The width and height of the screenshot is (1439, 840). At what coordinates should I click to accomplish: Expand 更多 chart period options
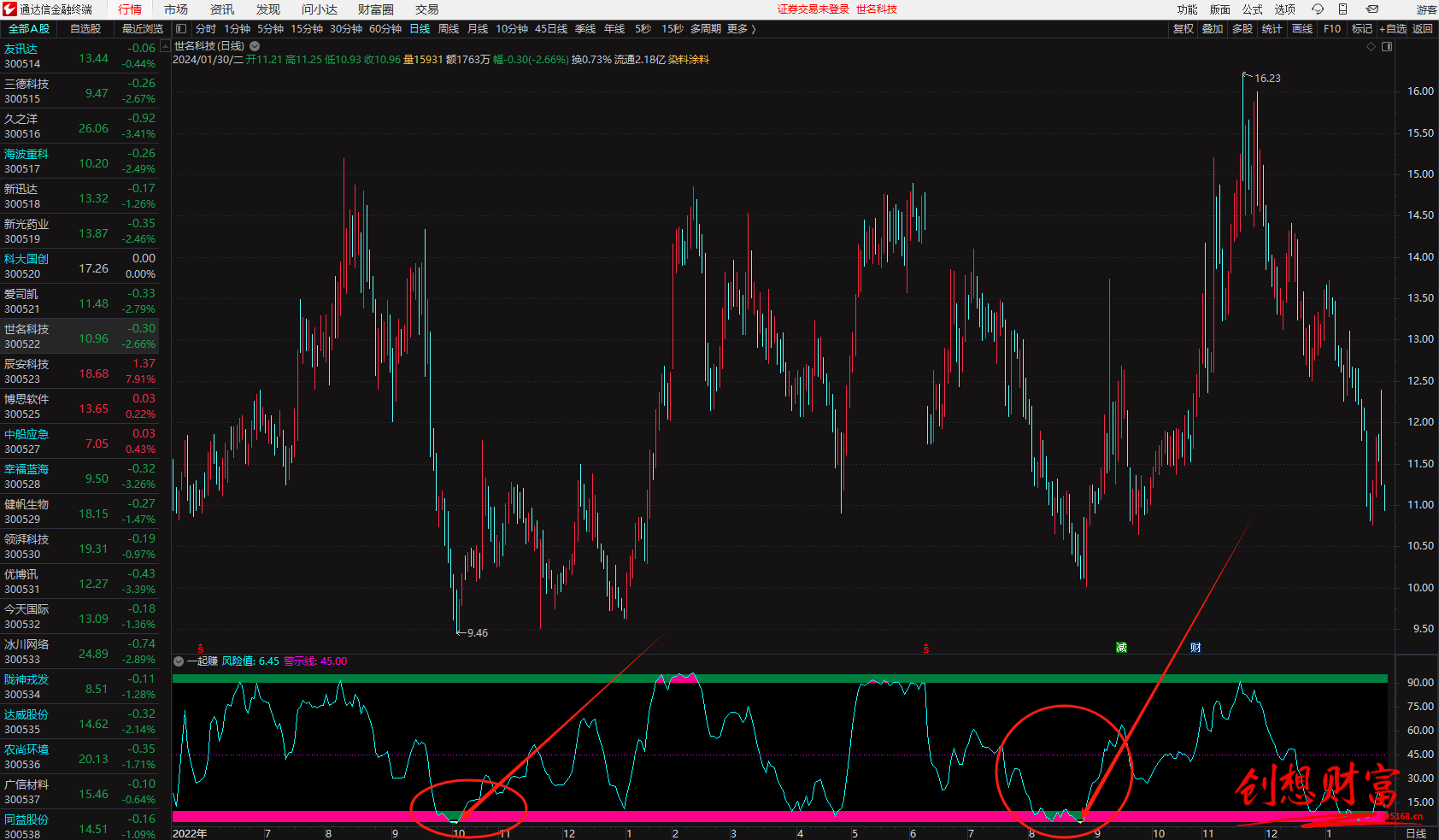coord(741,29)
